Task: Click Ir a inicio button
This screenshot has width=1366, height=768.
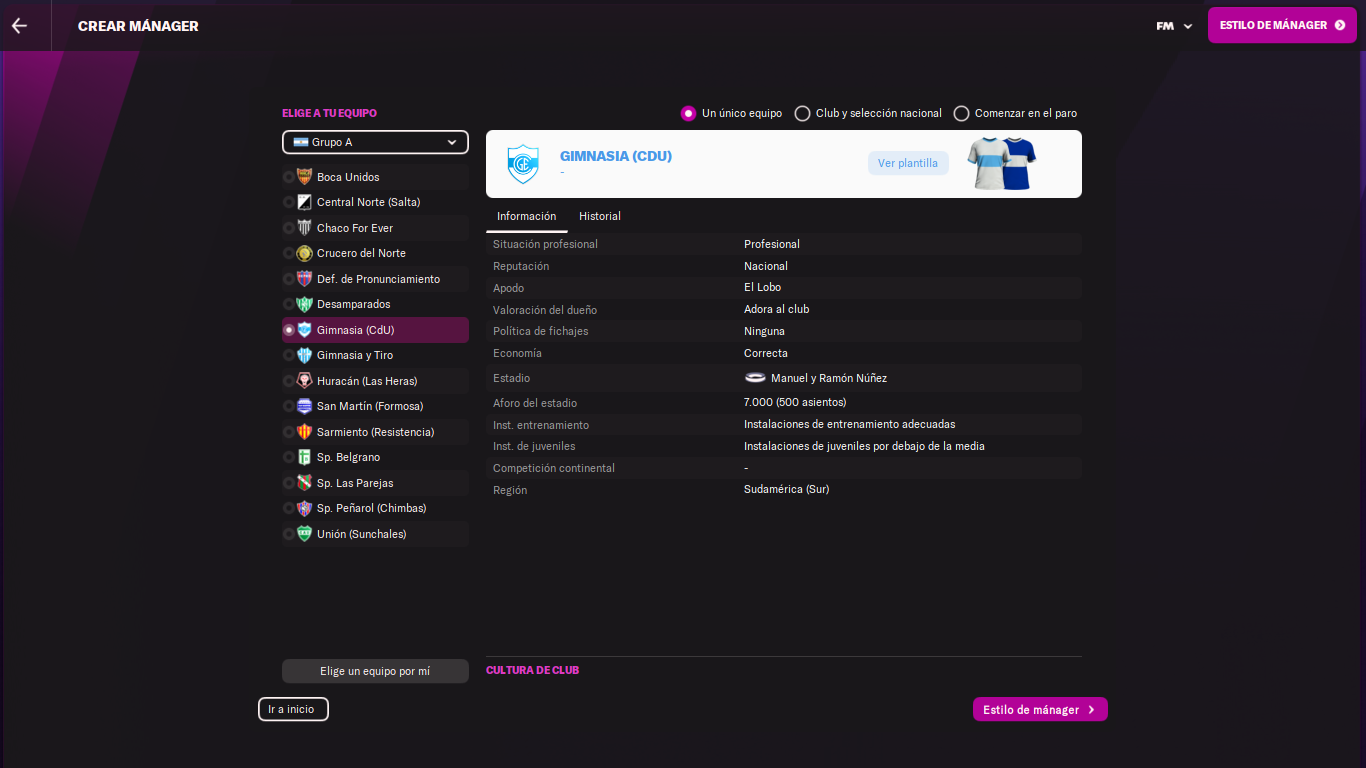Action: pos(293,709)
